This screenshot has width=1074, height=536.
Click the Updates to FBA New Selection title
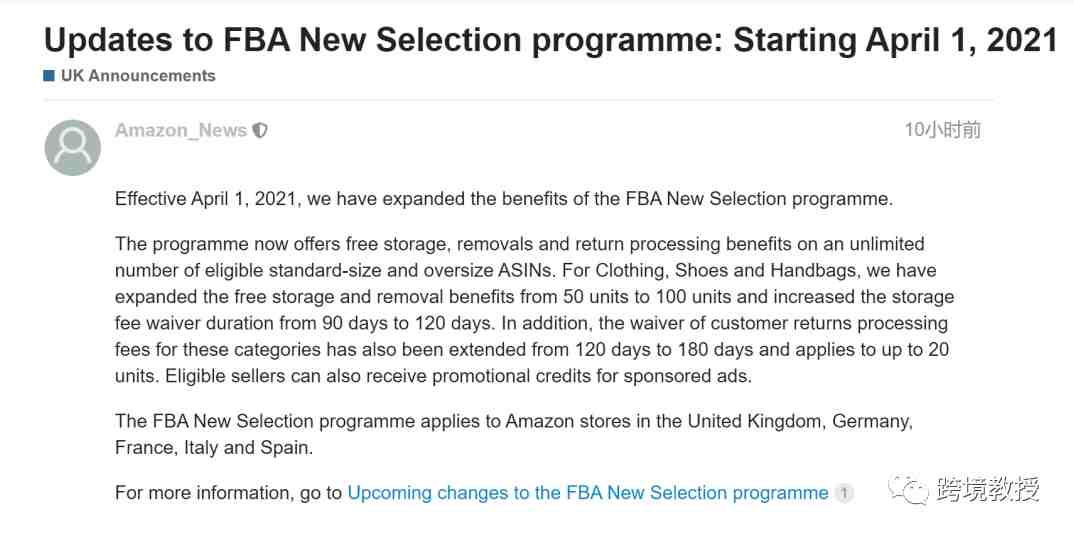tap(551, 40)
